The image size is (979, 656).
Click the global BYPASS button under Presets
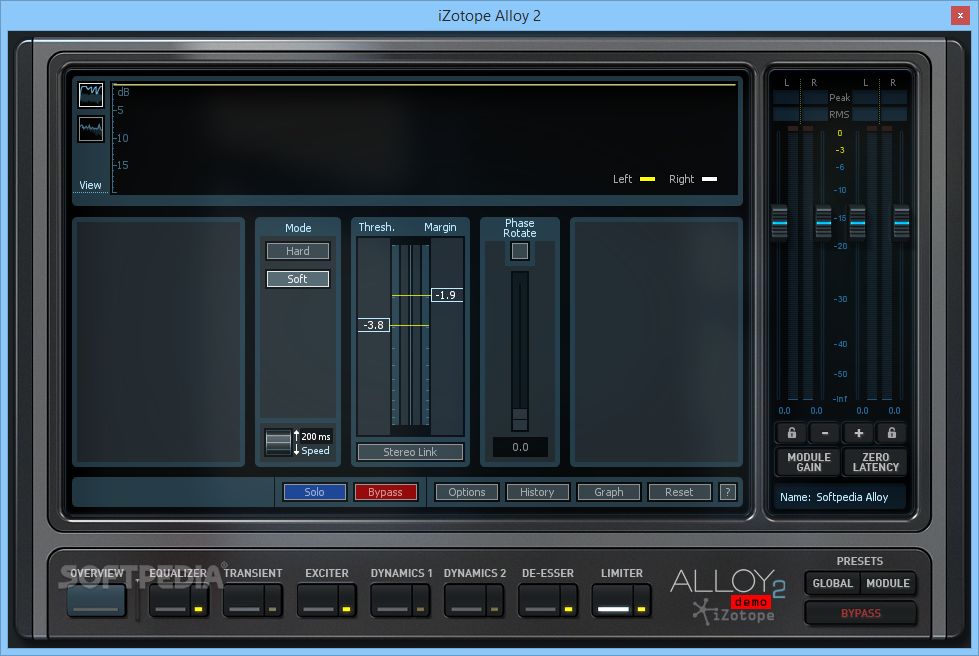(860, 613)
